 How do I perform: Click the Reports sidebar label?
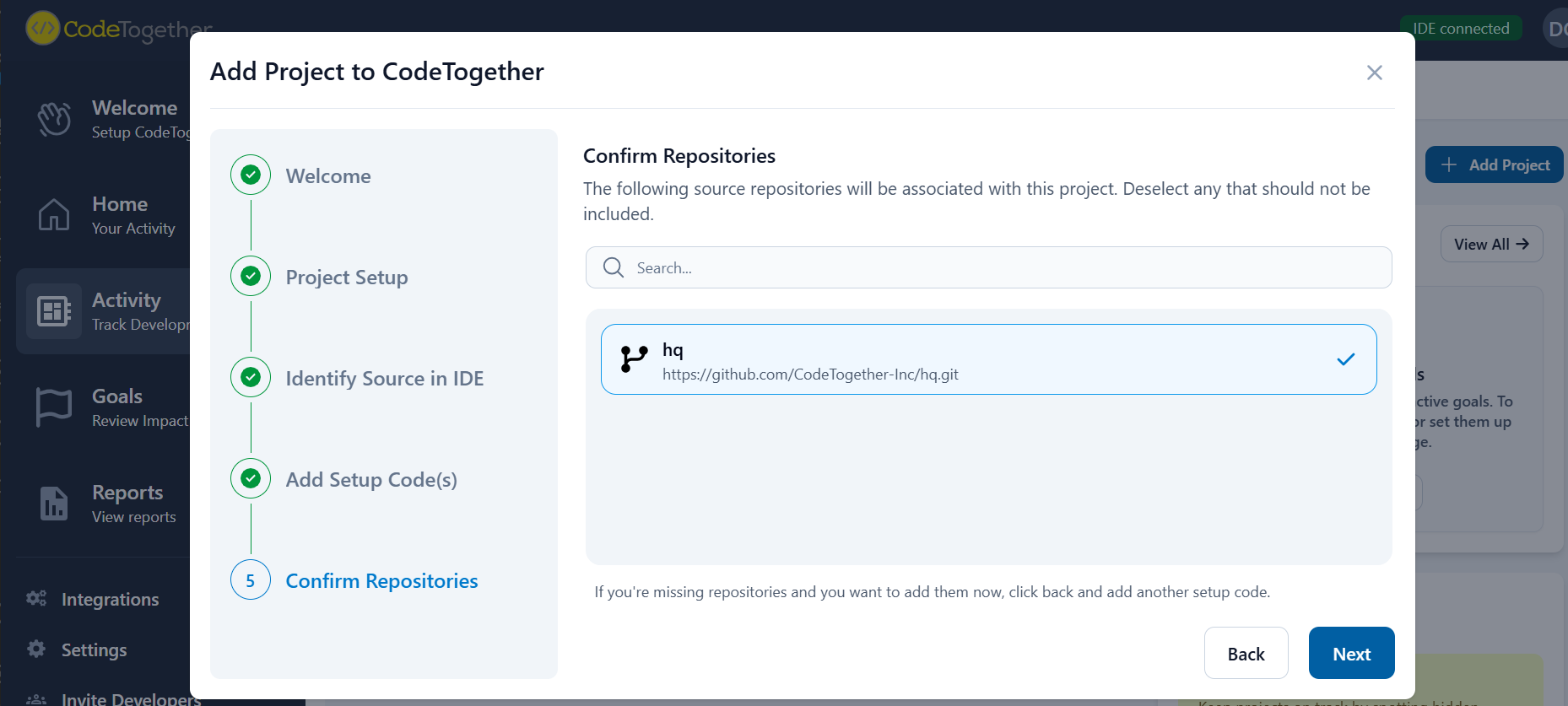coord(127,493)
